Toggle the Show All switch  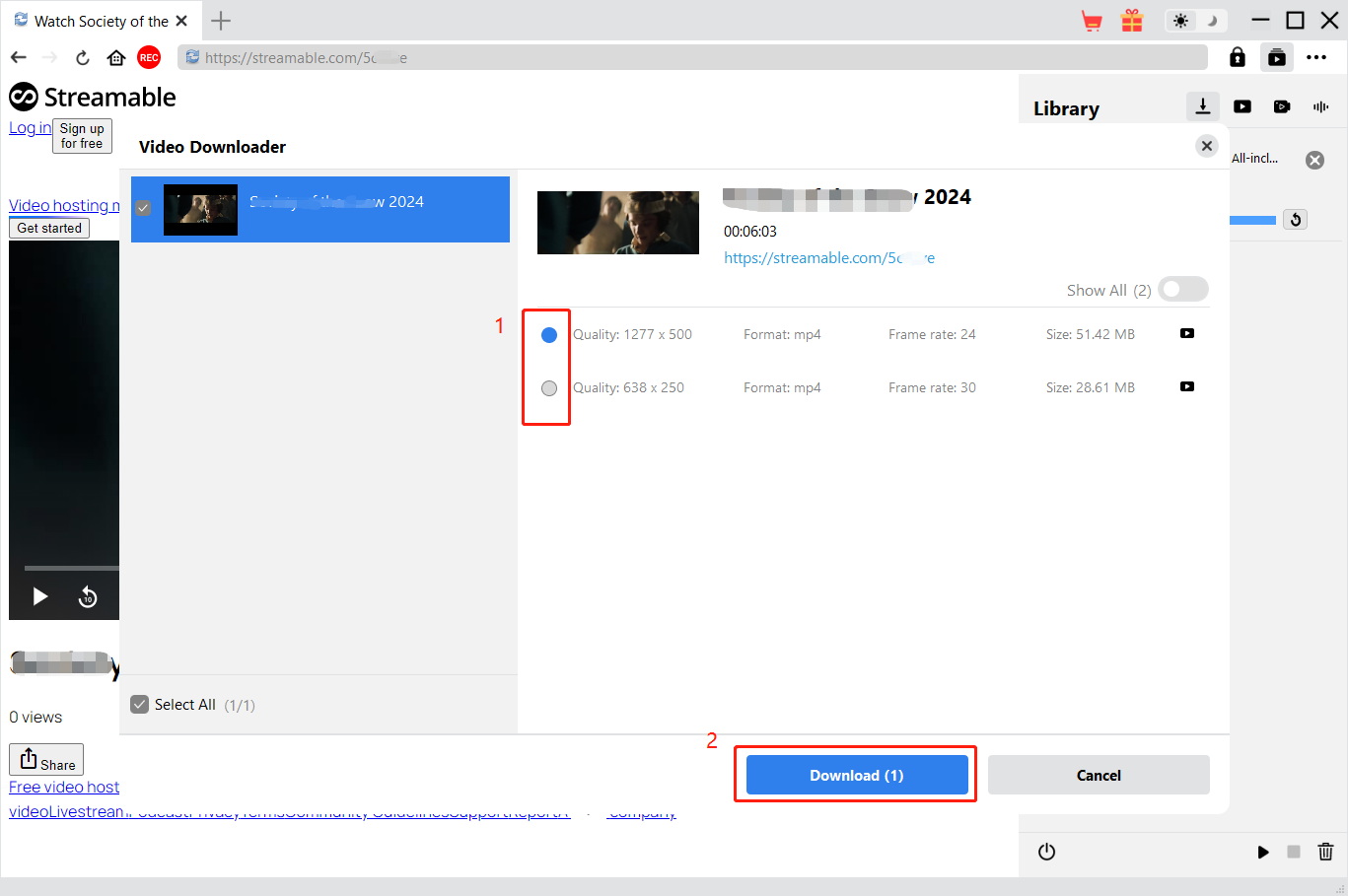1182,290
